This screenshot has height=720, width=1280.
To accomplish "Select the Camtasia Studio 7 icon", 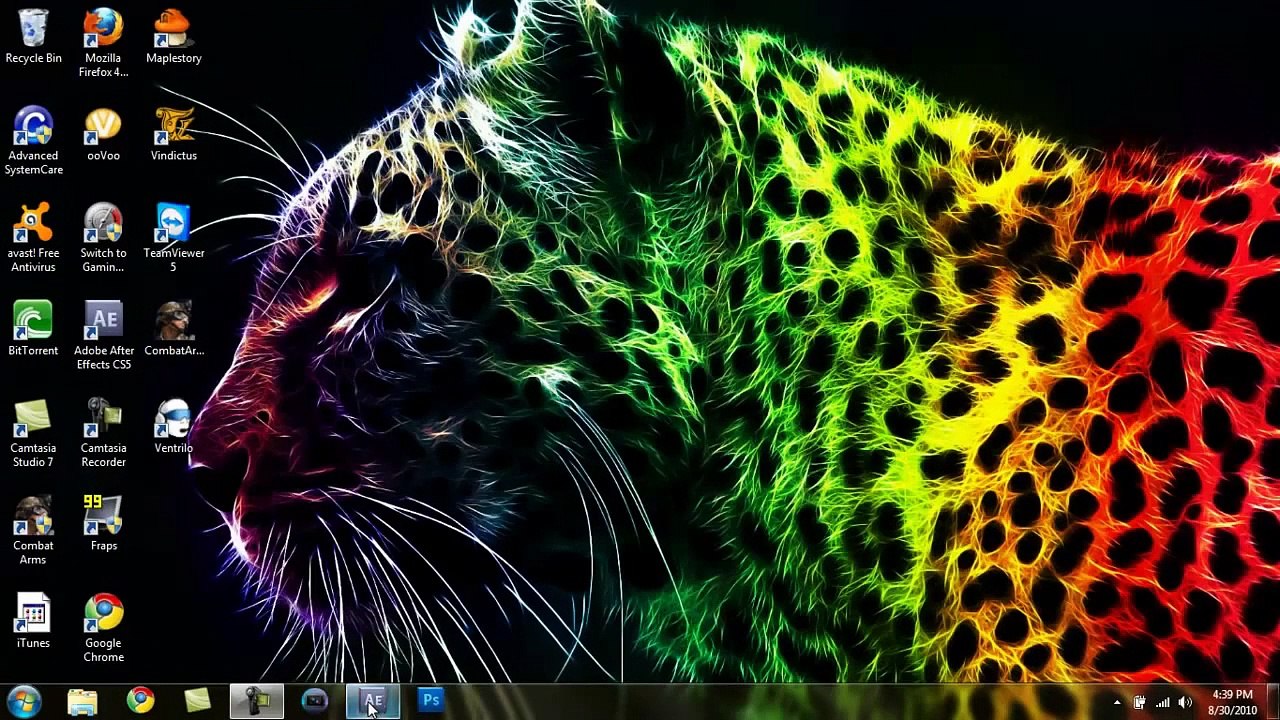I will 33,433.
